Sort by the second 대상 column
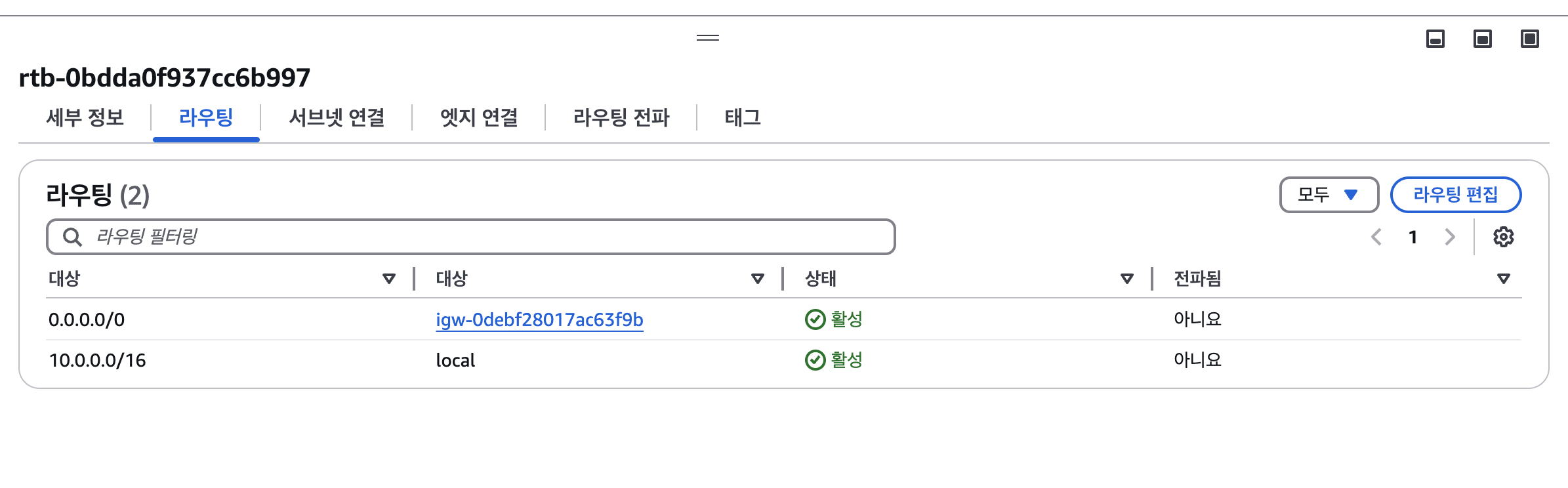This screenshot has width=1568, height=488. click(758, 279)
